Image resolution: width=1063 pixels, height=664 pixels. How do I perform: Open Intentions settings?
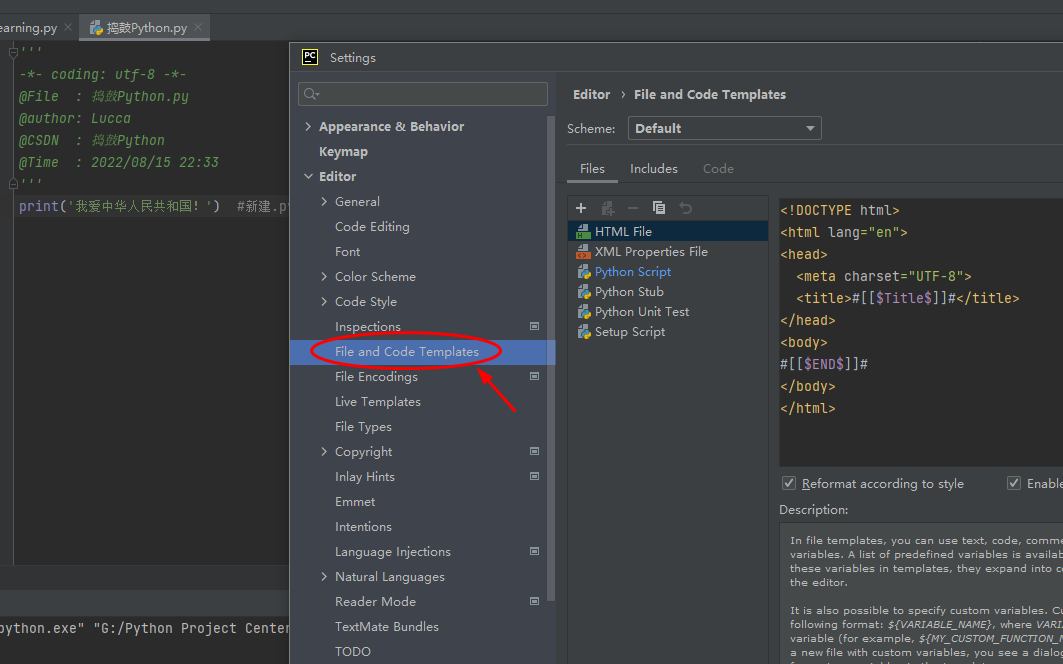coord(363,526)
